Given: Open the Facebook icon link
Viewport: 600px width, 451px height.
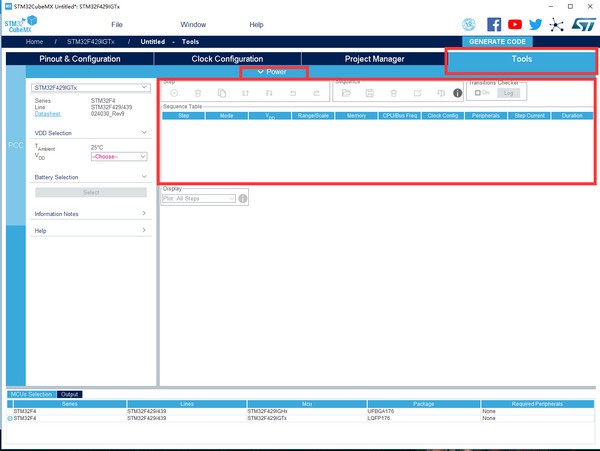Looking at the screenshot, I should [x=494, y=24].
